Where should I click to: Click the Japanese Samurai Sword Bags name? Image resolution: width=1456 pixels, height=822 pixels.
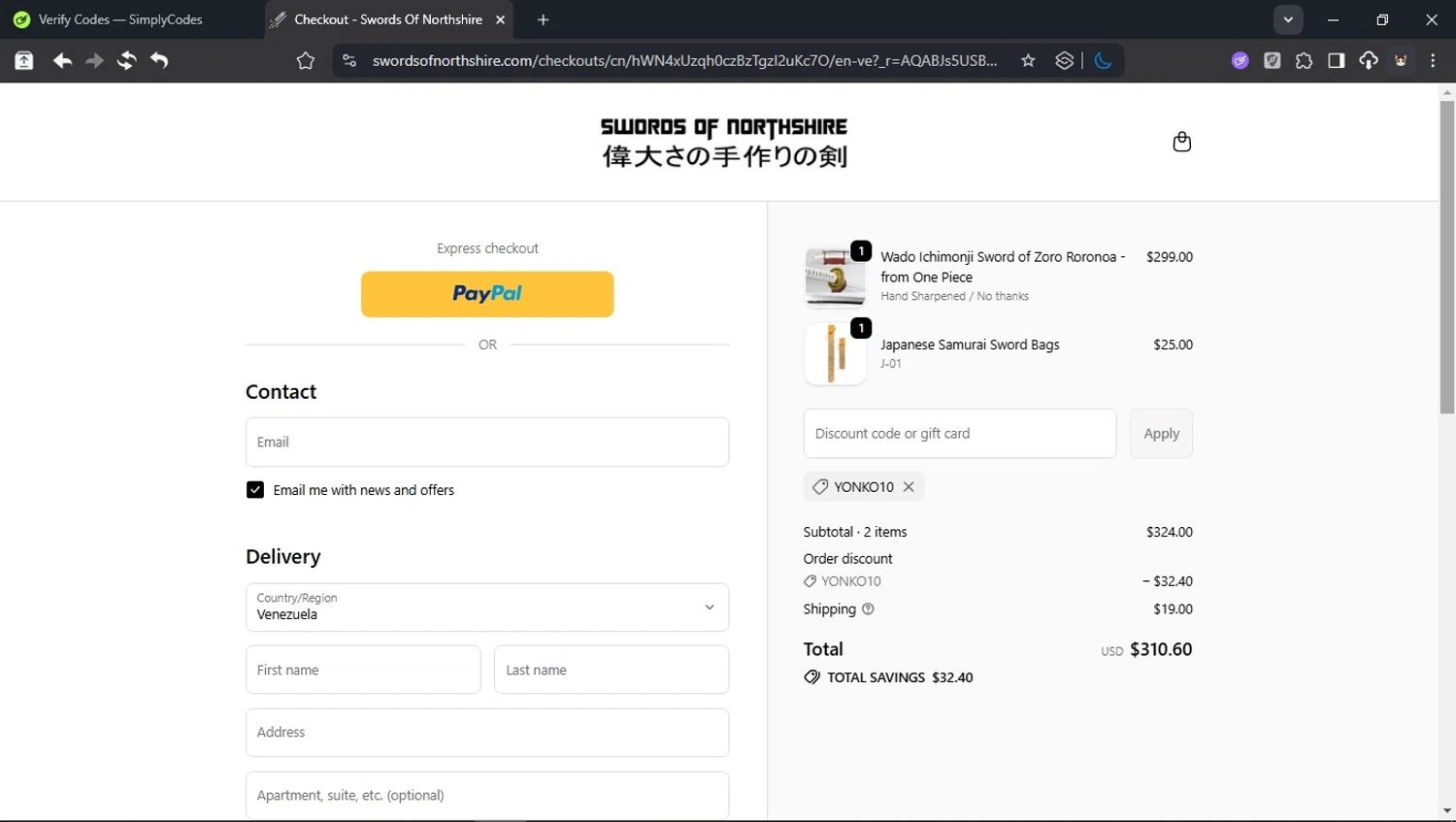tap(970, 345)
